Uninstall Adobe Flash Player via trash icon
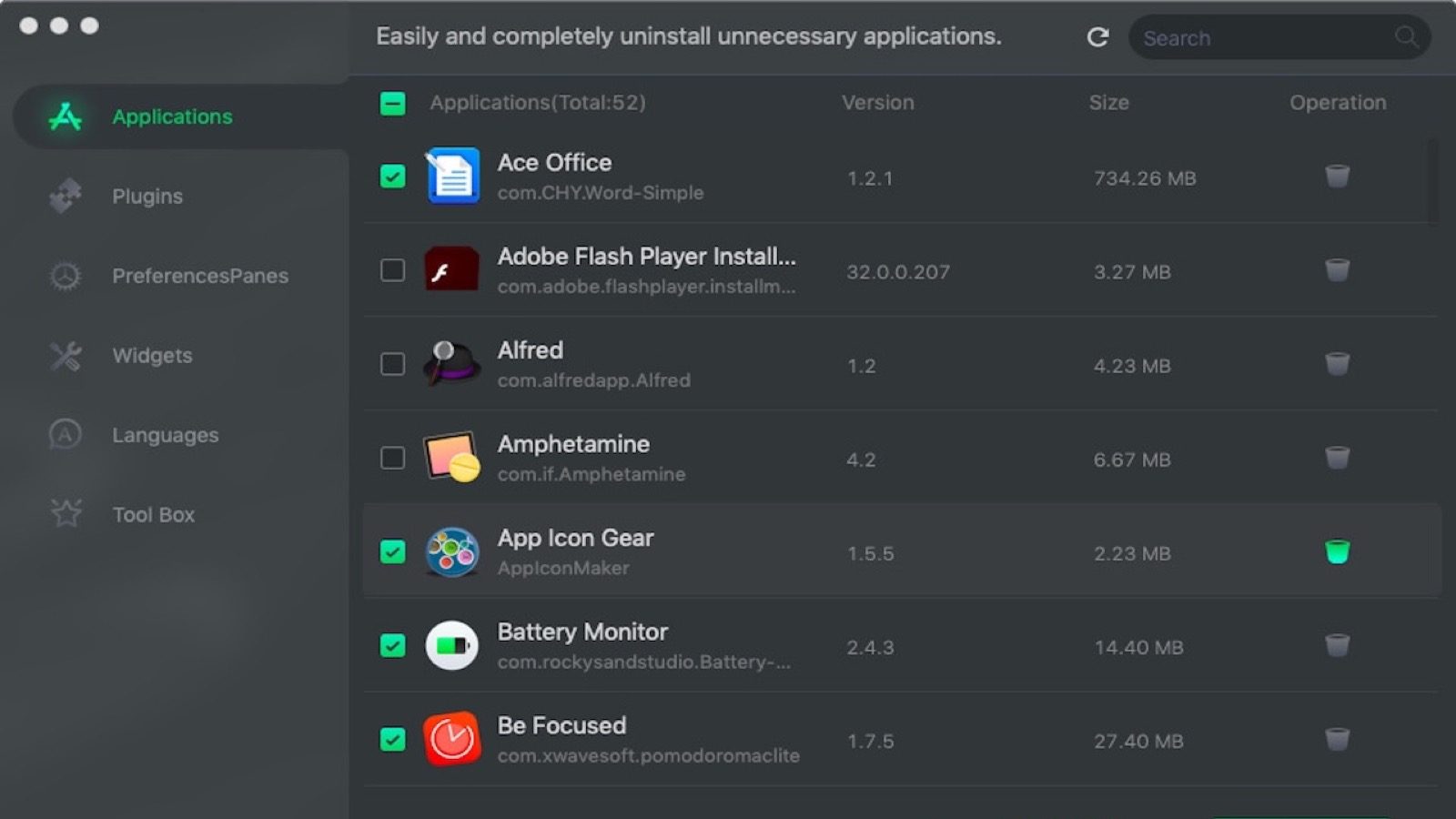 point(1337,270)
